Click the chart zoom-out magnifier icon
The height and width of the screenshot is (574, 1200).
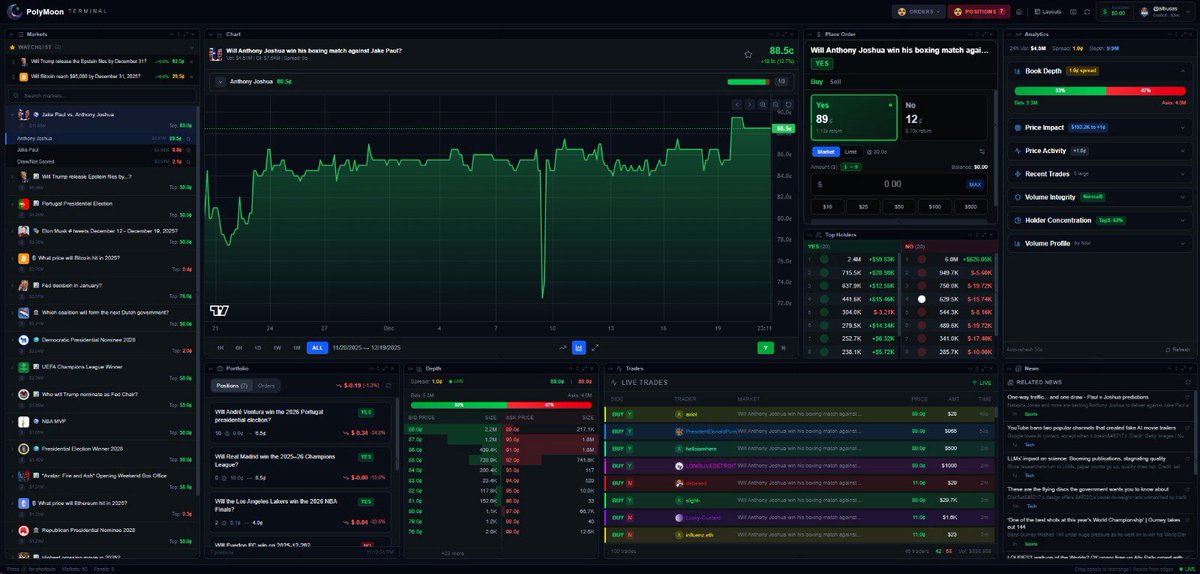[x=776, y=105]
